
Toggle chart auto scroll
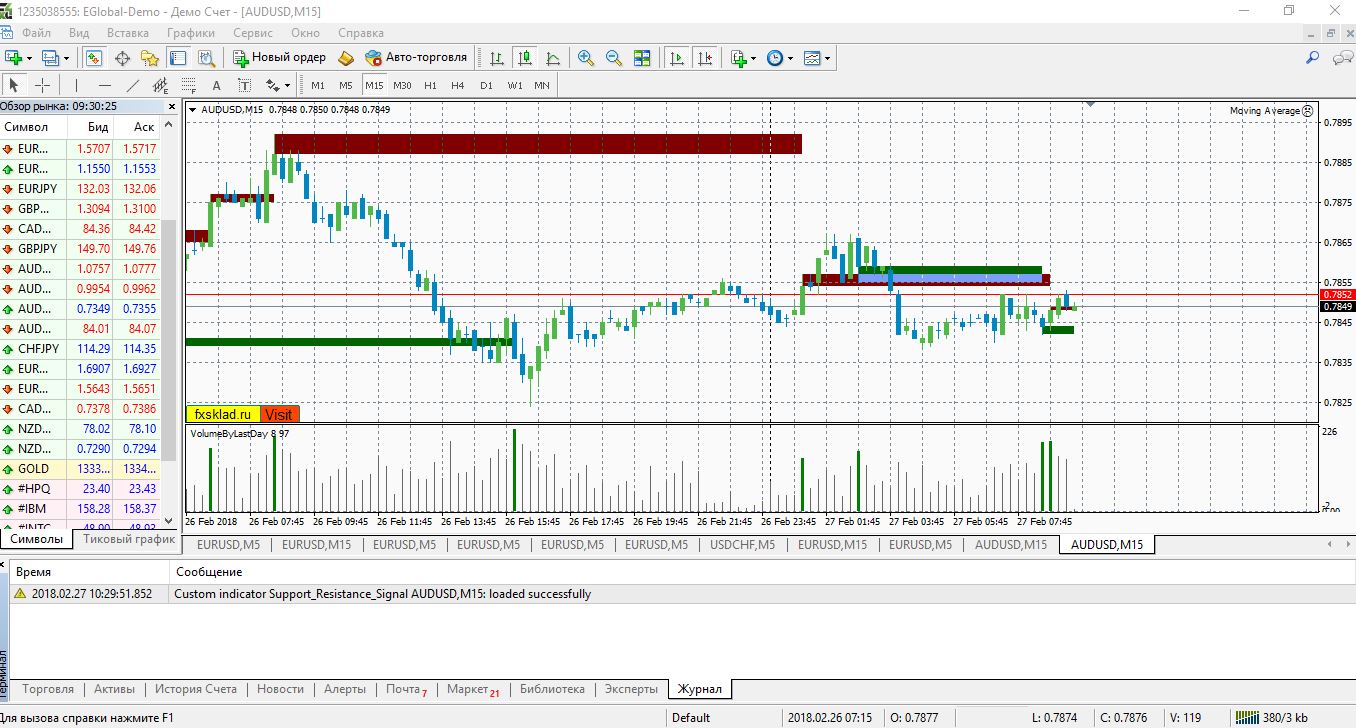pyautogui.click(x=678, y=58)
